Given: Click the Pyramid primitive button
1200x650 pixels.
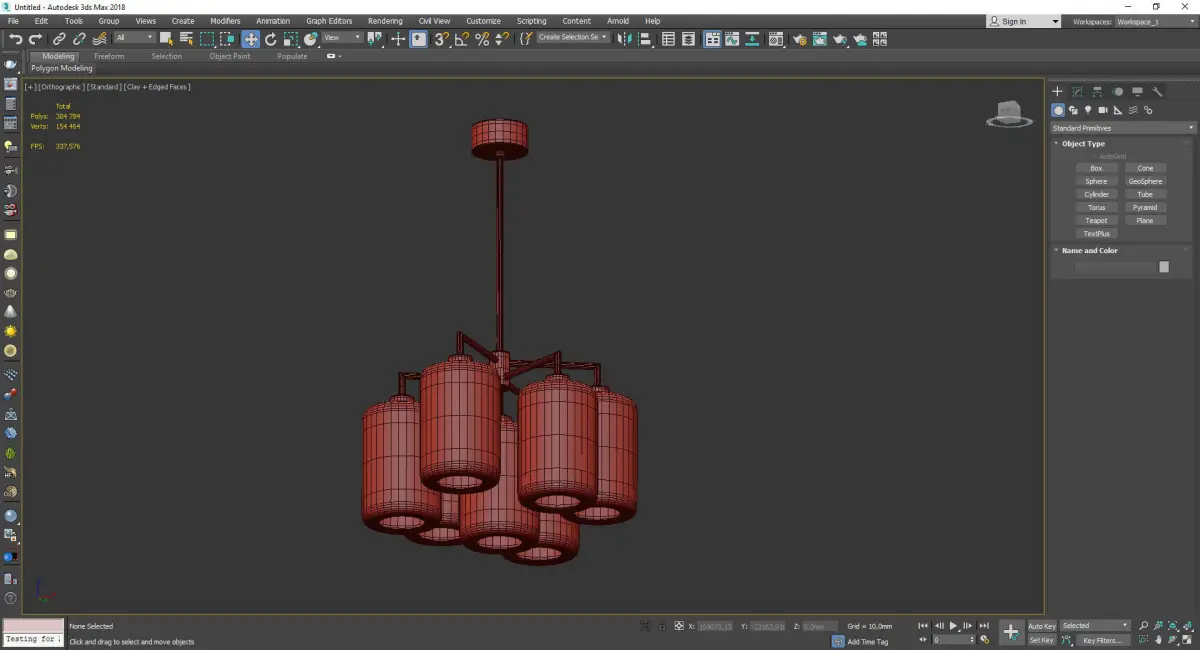Looking at the screenshot, I should pos(1145,207).
